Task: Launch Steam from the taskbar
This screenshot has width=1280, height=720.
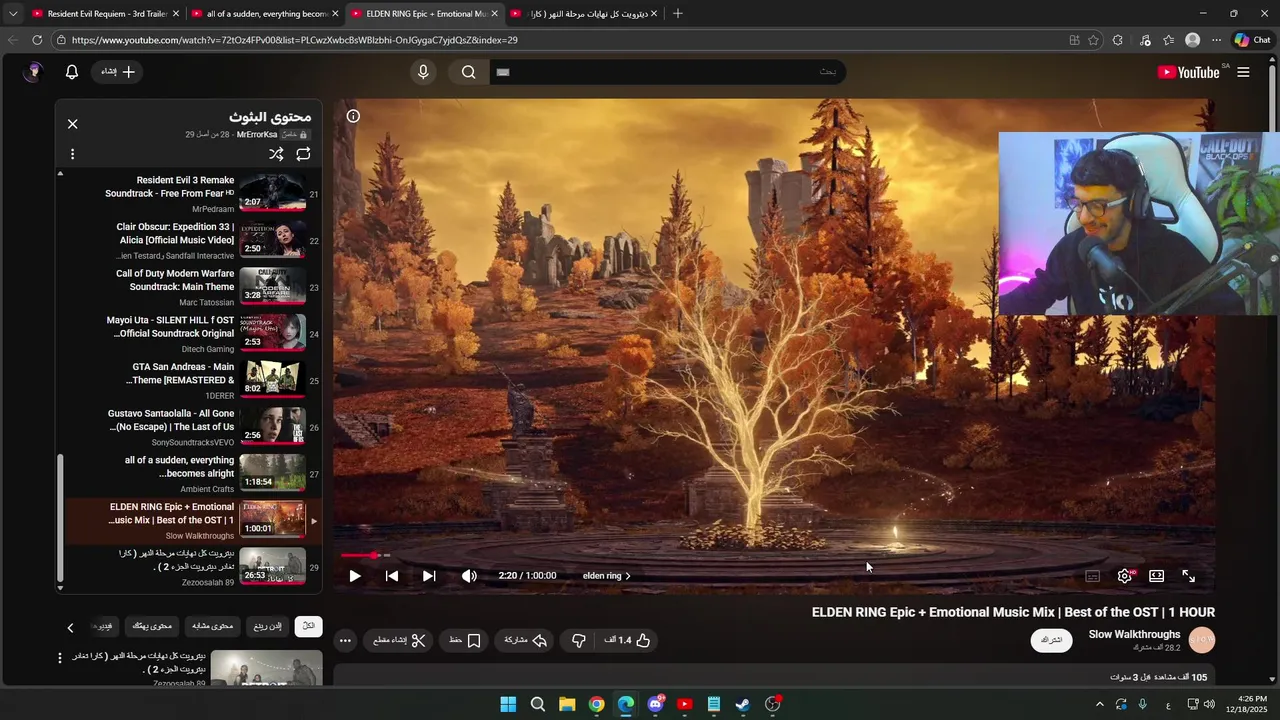Action: click(x=743, y=704)
